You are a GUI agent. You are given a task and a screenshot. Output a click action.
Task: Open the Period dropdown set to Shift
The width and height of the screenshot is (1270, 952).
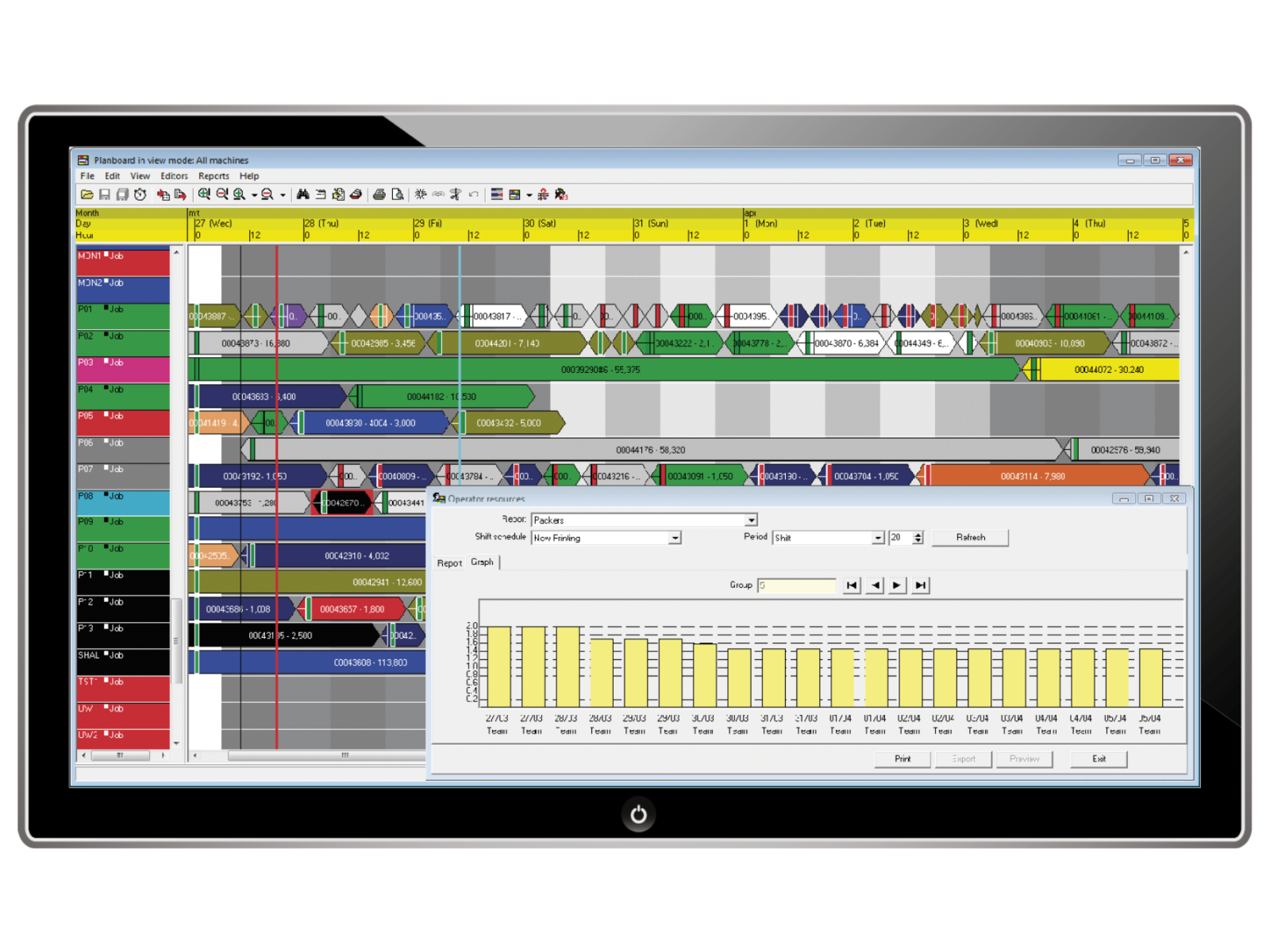click(x=878, y=537)
